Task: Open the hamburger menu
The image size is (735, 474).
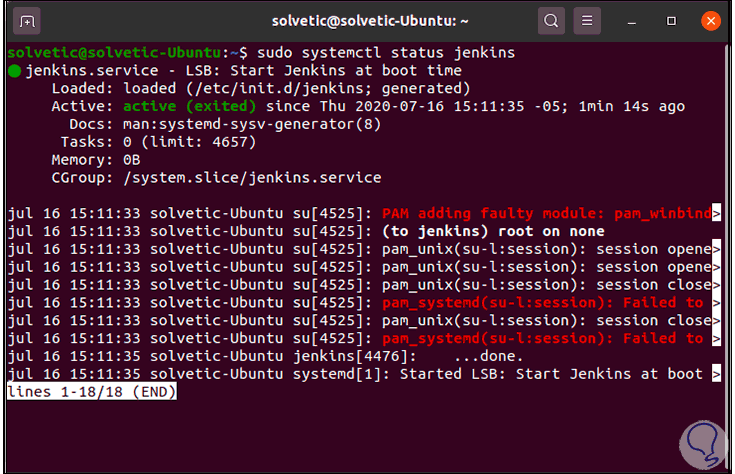Action: pyautogui.click(x=587, y=21)
